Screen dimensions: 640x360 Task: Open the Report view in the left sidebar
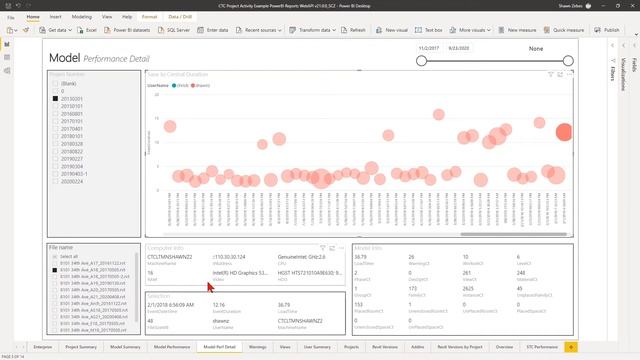pyautogui.click(x=7, y=44)
